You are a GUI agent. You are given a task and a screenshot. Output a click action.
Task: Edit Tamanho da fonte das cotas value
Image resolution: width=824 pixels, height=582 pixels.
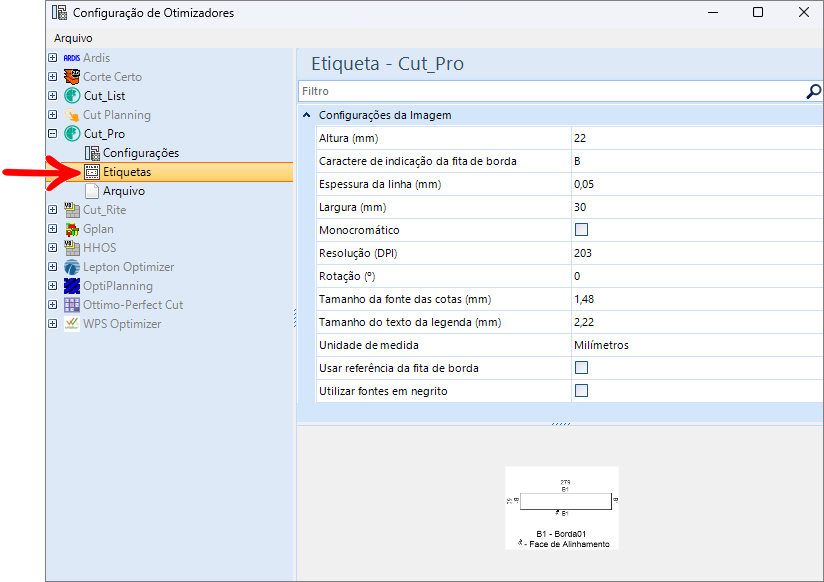(x=697, y=299)
